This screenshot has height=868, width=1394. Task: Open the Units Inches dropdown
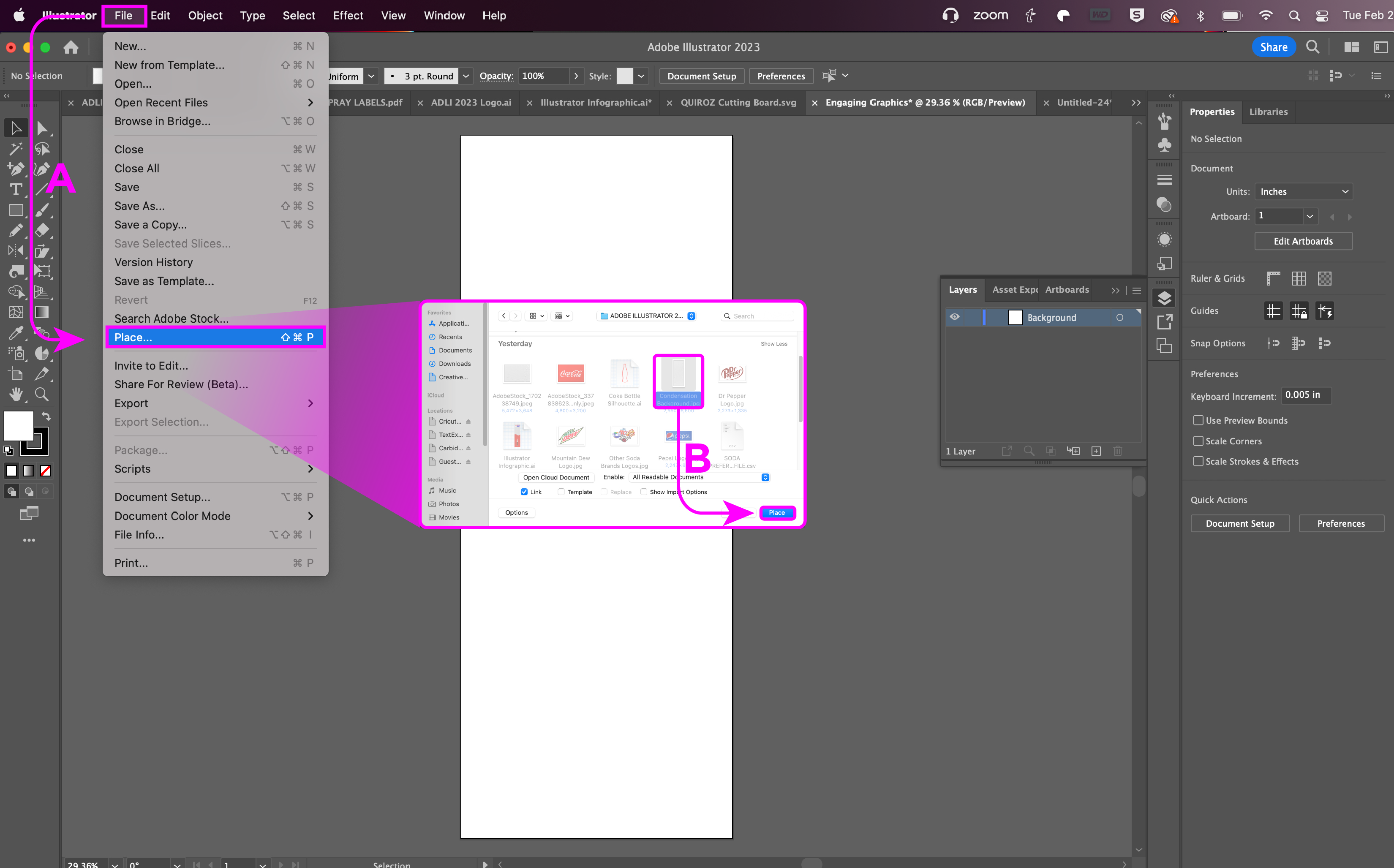(1303, 192)
